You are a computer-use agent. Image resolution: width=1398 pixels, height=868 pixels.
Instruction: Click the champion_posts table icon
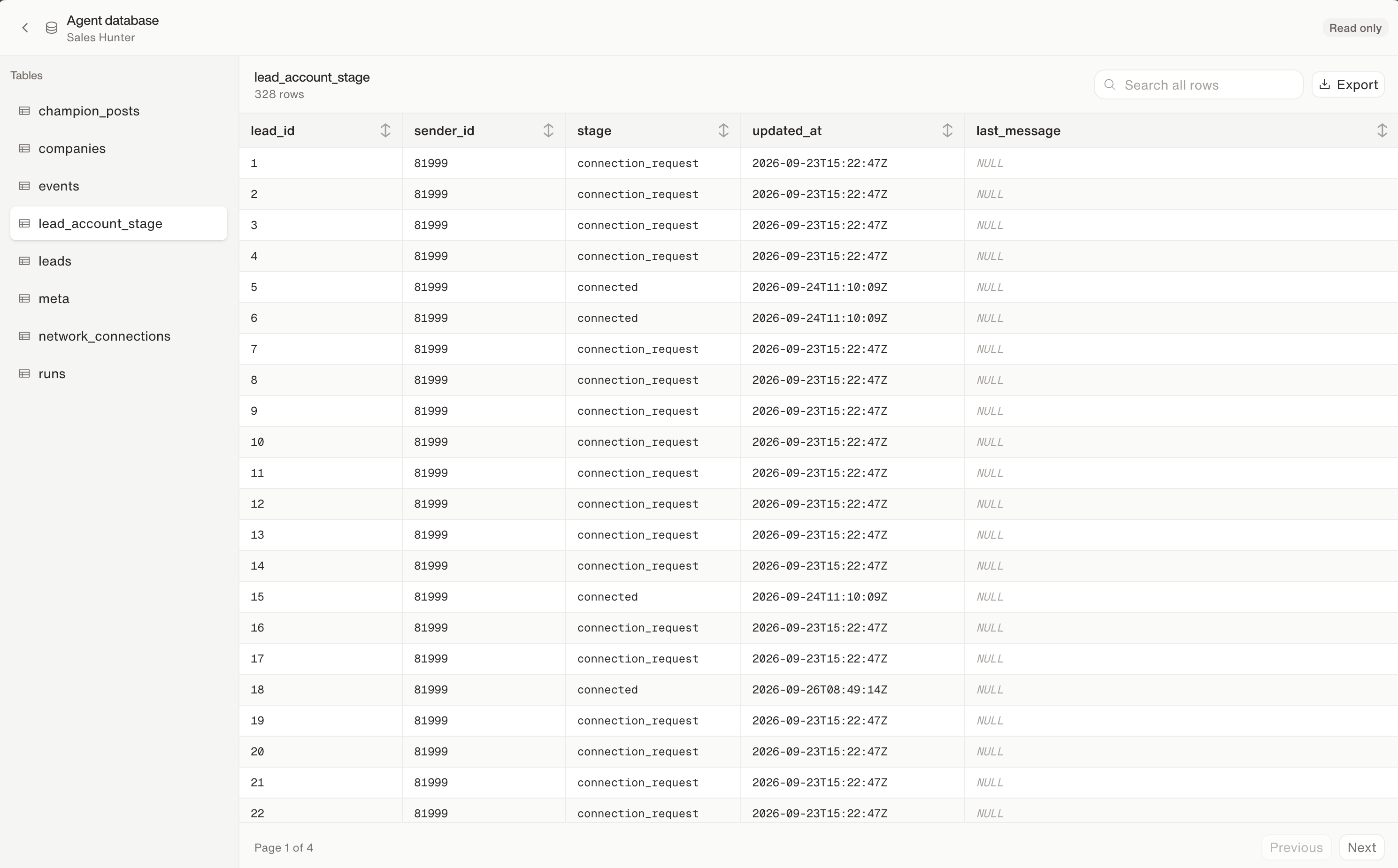click(24, 111)
